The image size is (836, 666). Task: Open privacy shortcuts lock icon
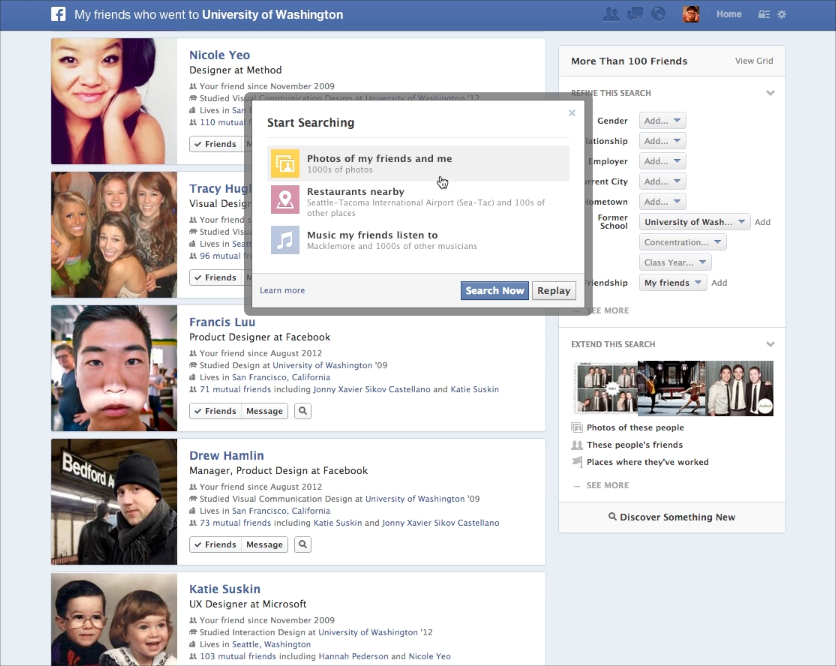tap(763, 14)
